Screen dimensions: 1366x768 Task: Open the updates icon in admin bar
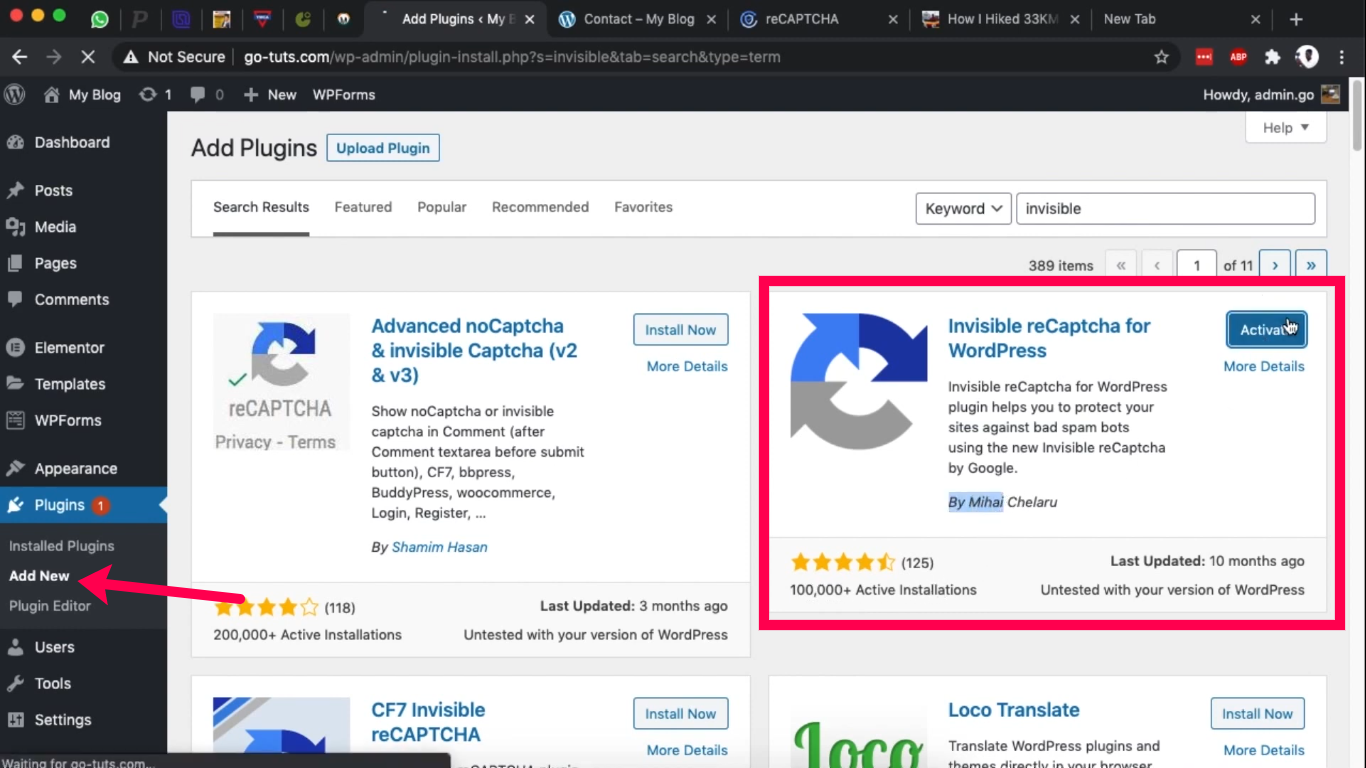click(x=148, y=95)
